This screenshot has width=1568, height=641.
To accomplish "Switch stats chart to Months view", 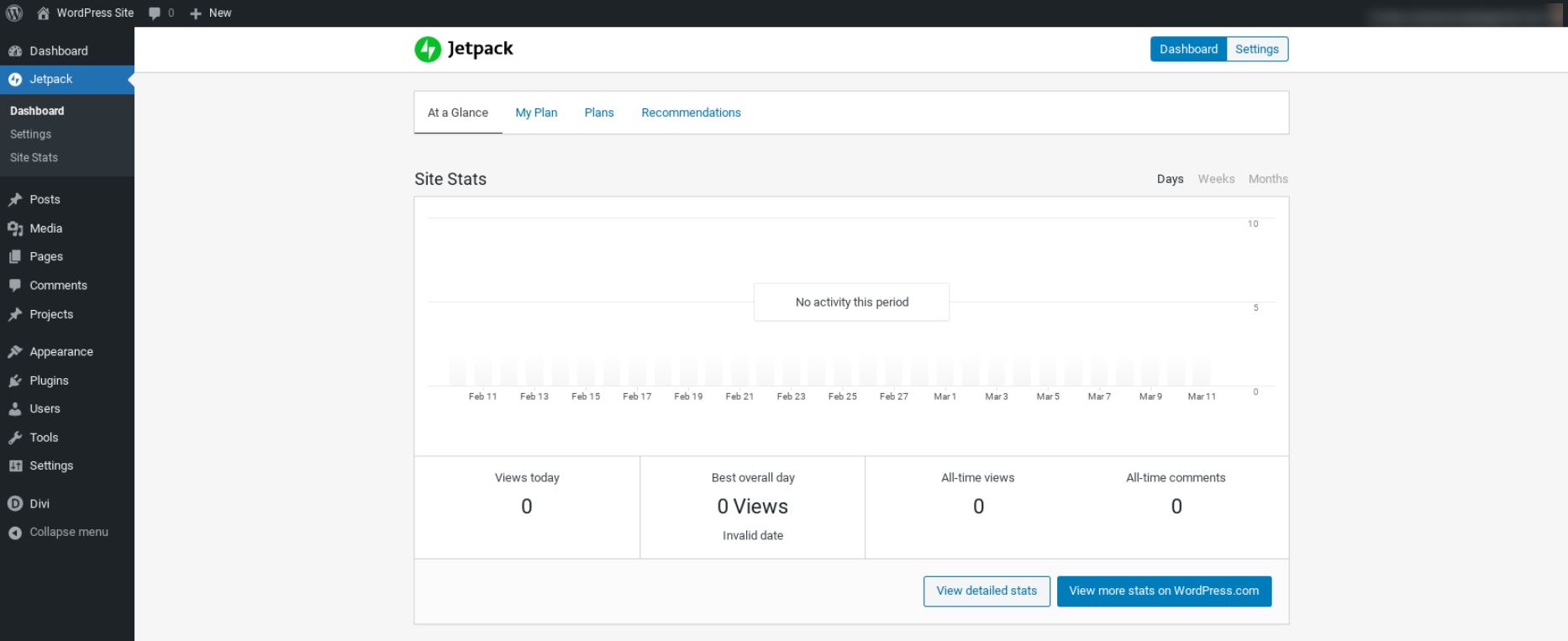I will click(1267, 179).
